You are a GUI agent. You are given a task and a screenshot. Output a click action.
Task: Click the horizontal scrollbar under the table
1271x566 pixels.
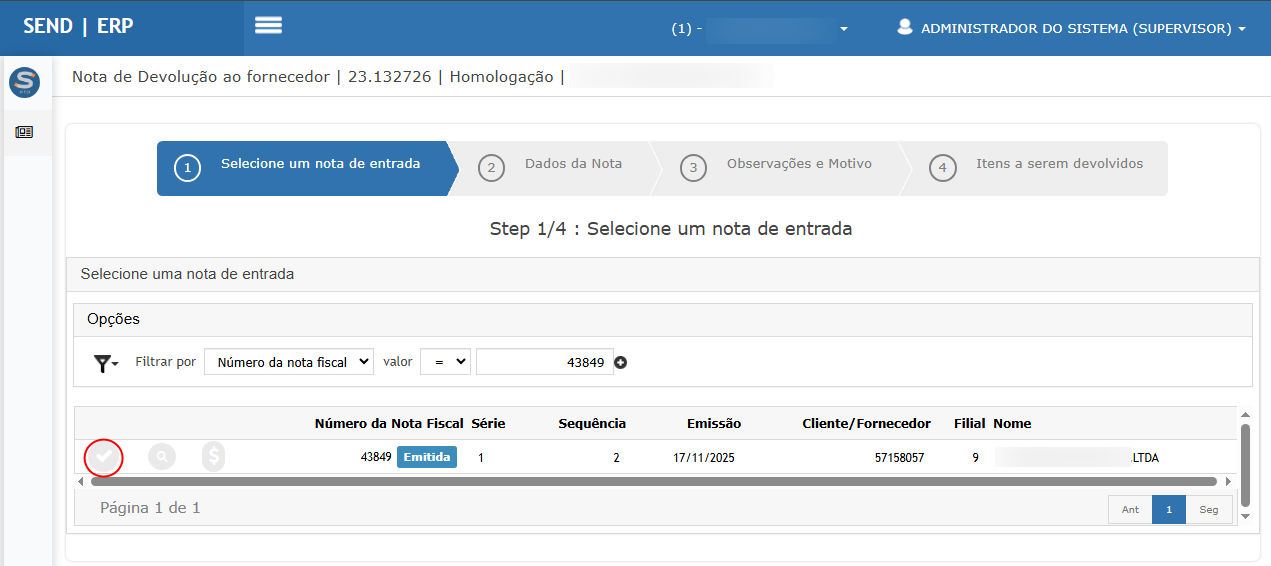click(x=650, y=482)
